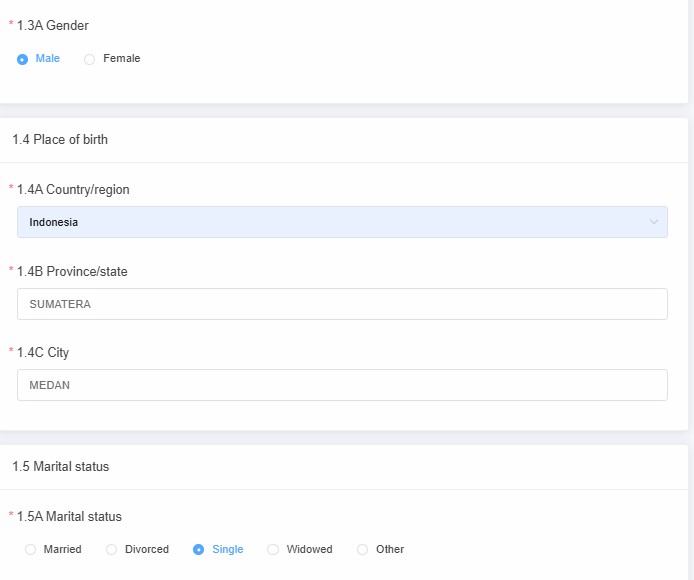Click the 1.5 Marital status section header
Screen dimensions: 694x580
pos(61,466)
